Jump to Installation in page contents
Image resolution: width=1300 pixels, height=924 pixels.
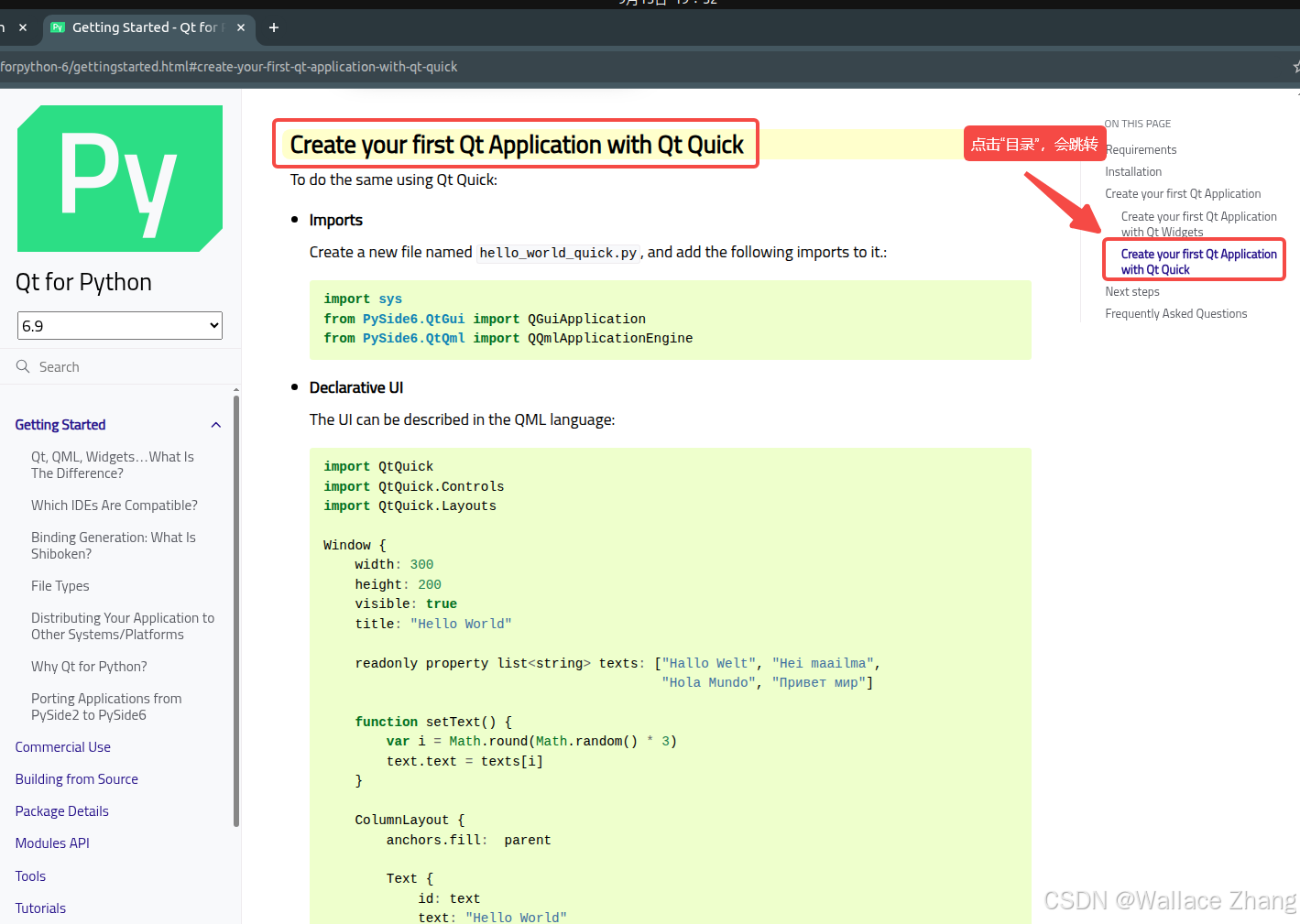point(1133,171)
